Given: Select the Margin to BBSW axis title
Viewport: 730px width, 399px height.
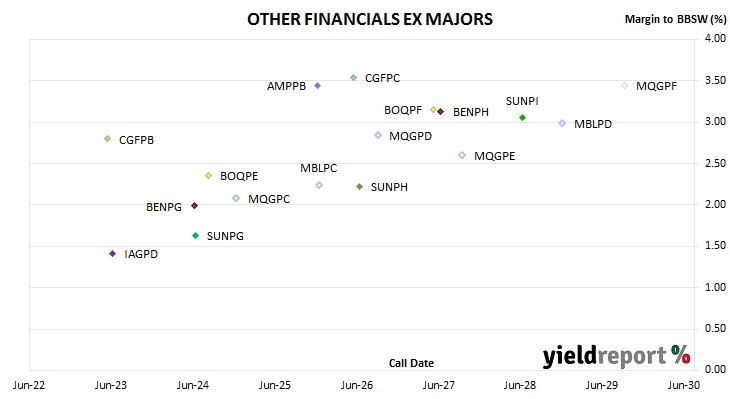Looking at the screenshot, I should pyautogui.click(x=676, y=19).
